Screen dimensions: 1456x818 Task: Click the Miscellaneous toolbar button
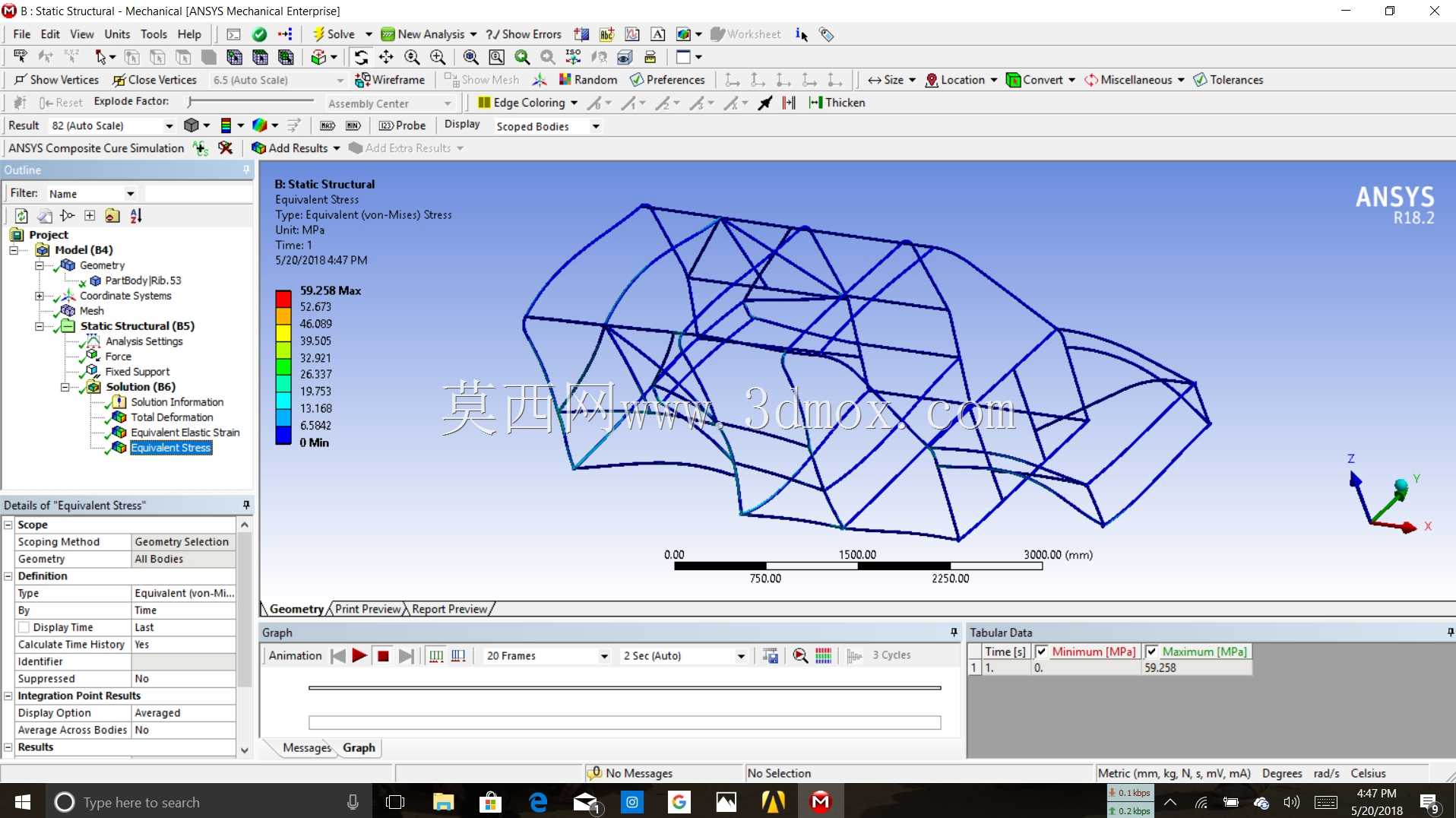click(1135, 80)
